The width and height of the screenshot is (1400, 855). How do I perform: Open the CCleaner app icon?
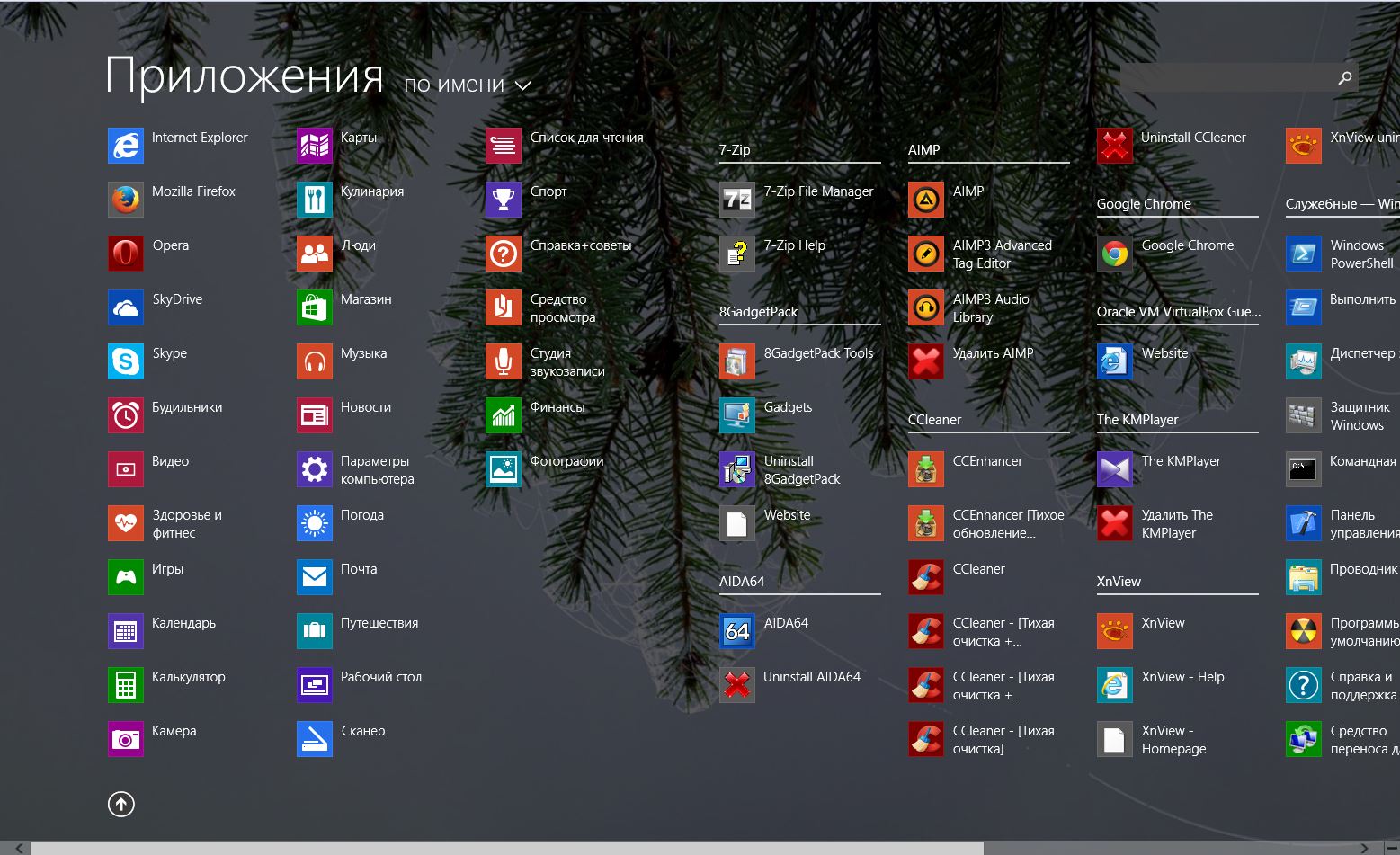[x=926, y=577]
